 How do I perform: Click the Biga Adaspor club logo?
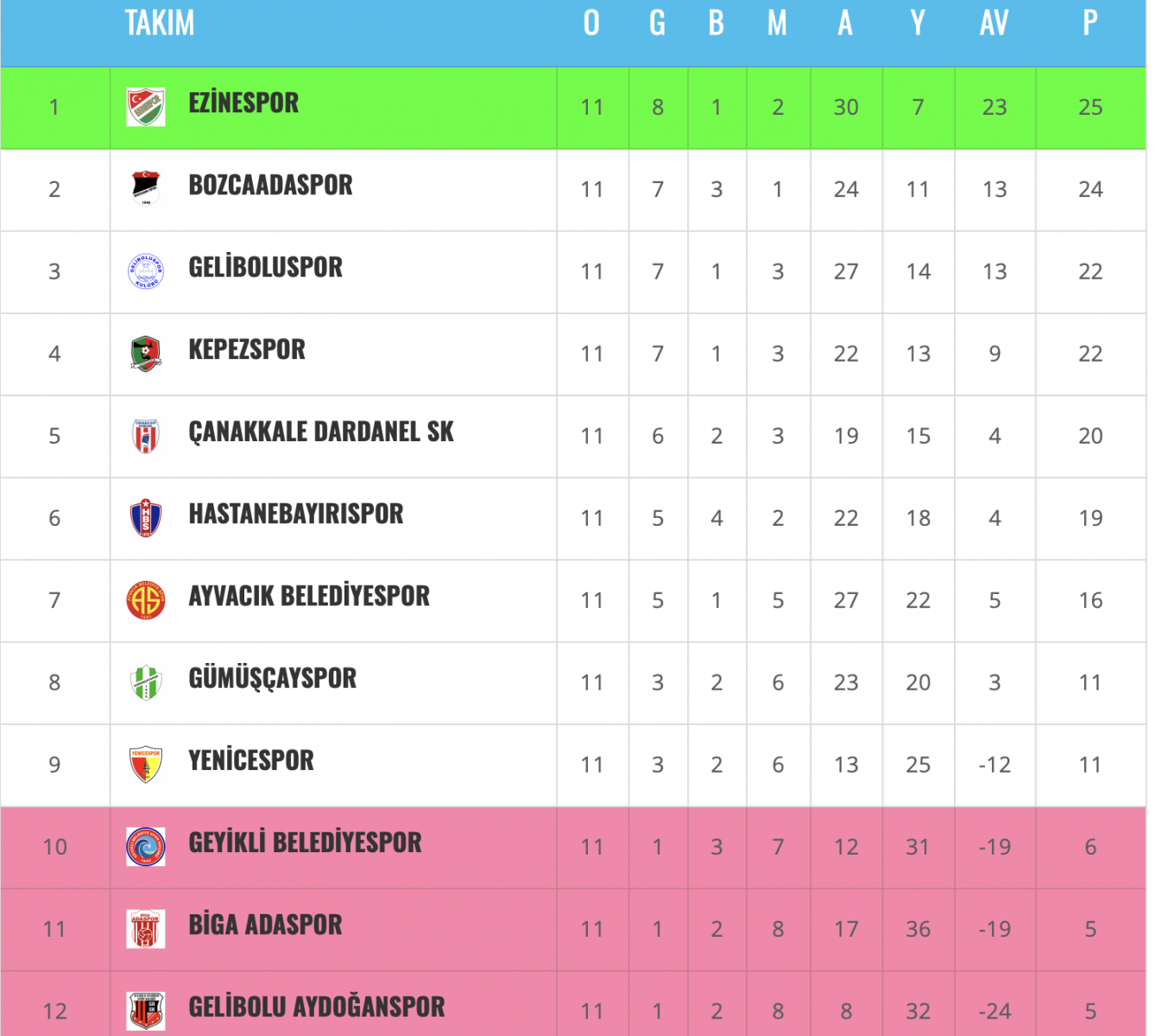[145, 929]
